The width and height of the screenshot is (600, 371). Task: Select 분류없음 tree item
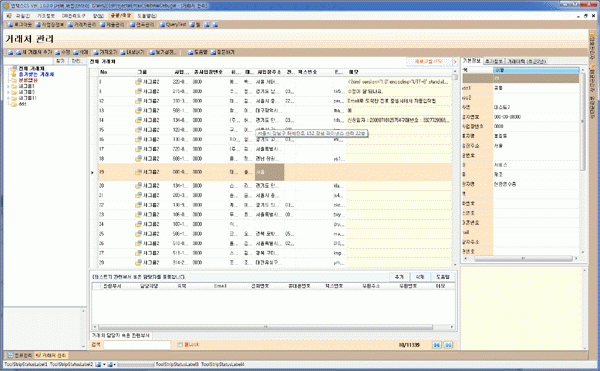click(28, 80)
